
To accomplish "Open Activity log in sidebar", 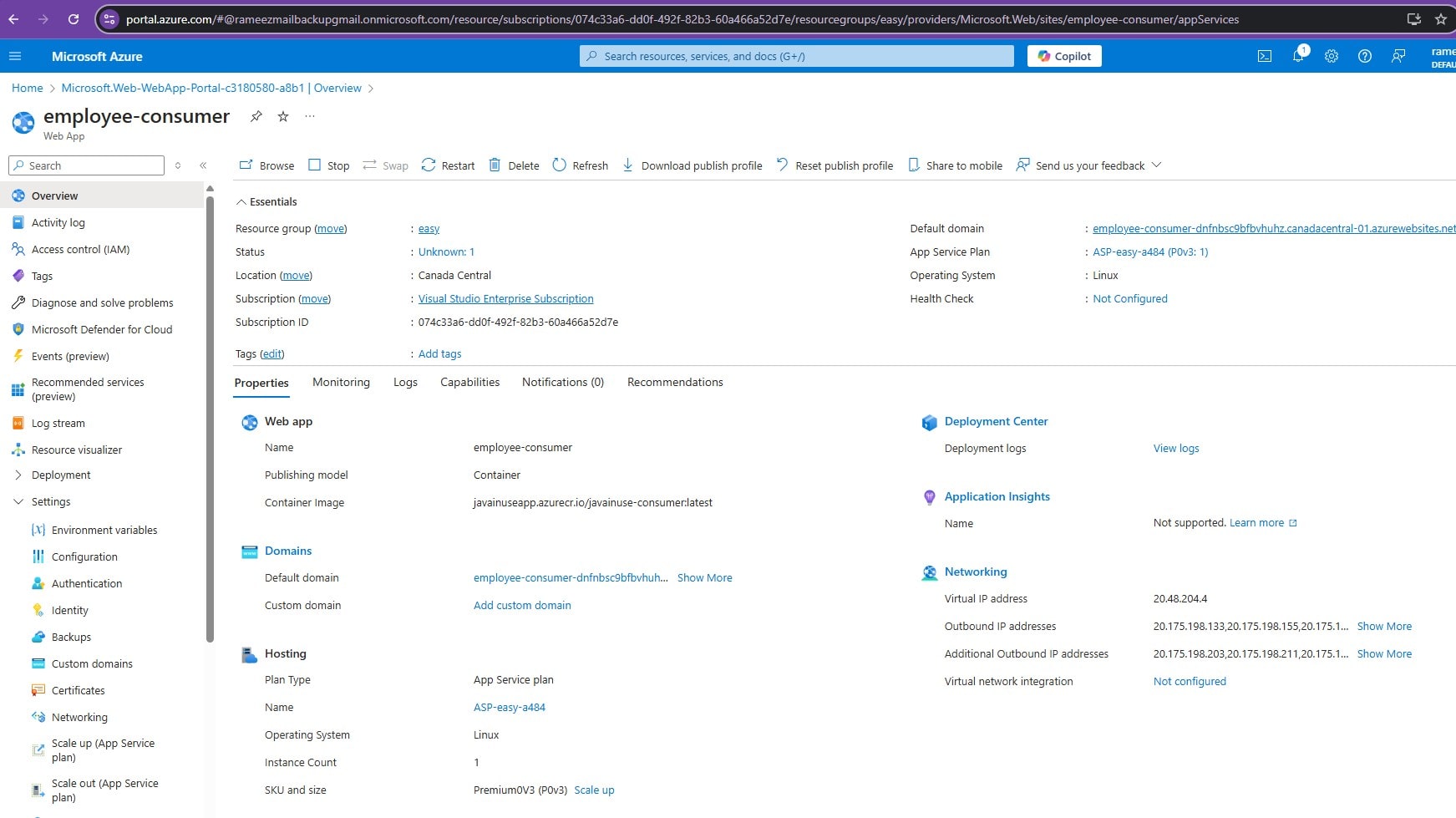I will tap(102, 222).
